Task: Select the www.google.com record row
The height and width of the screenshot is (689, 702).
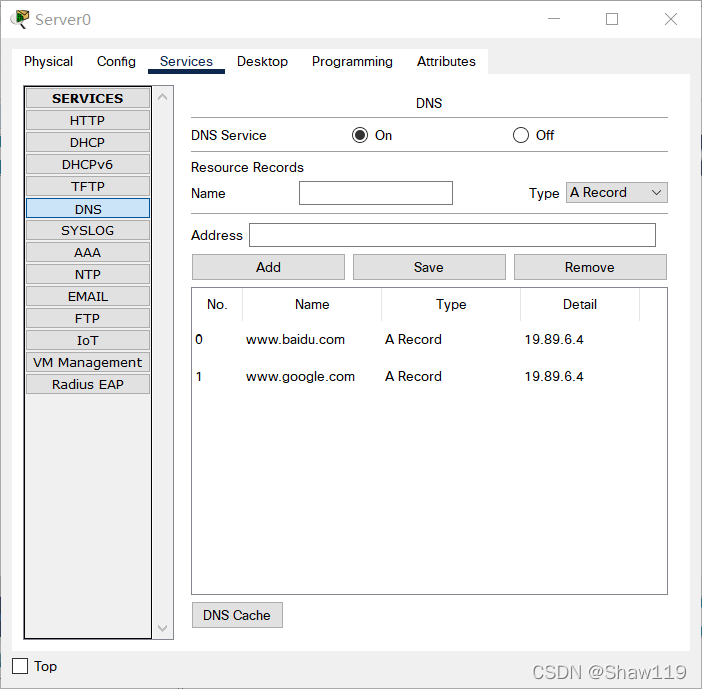Action: tap(300, 377)
